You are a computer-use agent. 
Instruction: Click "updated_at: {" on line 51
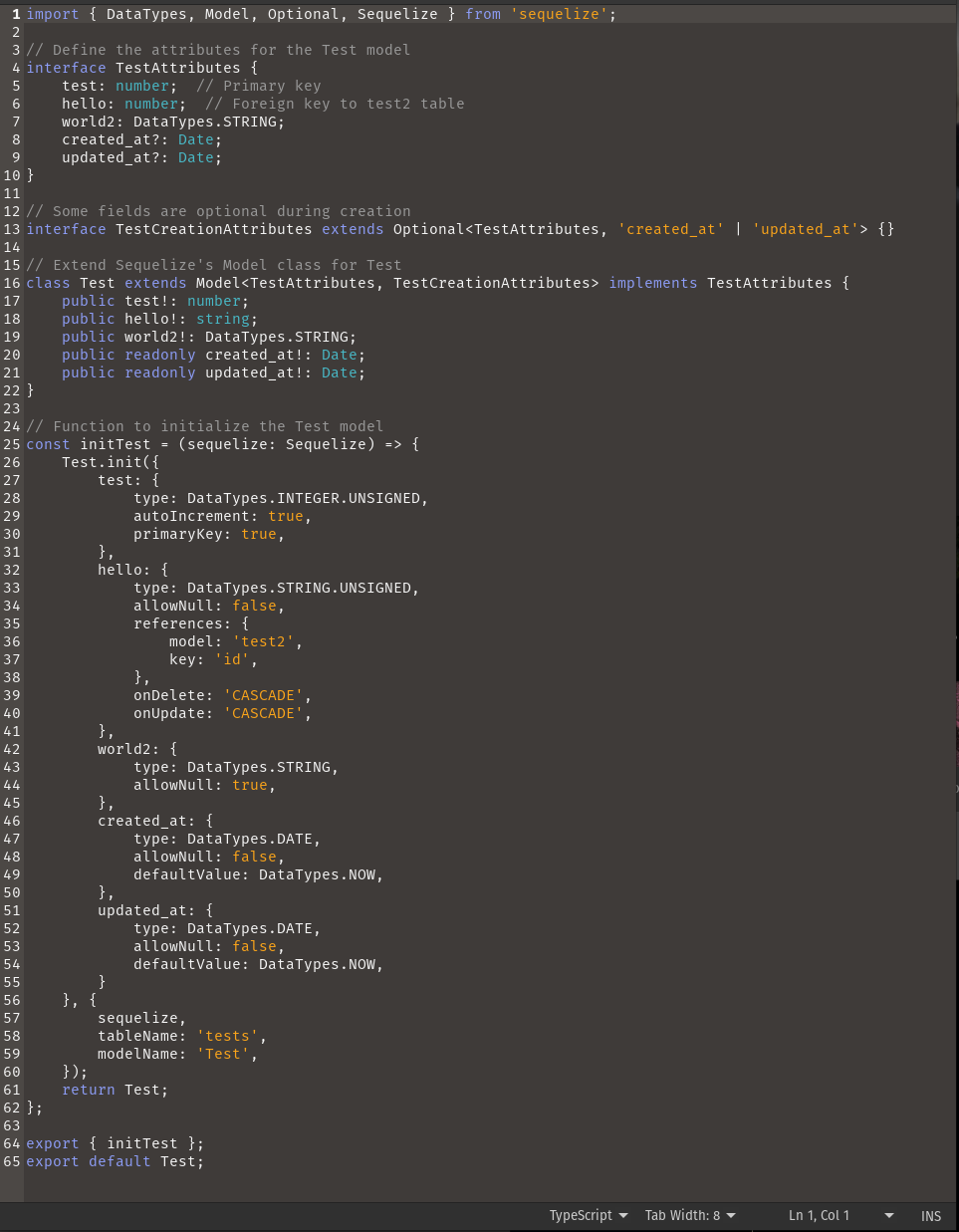point(155,910)
